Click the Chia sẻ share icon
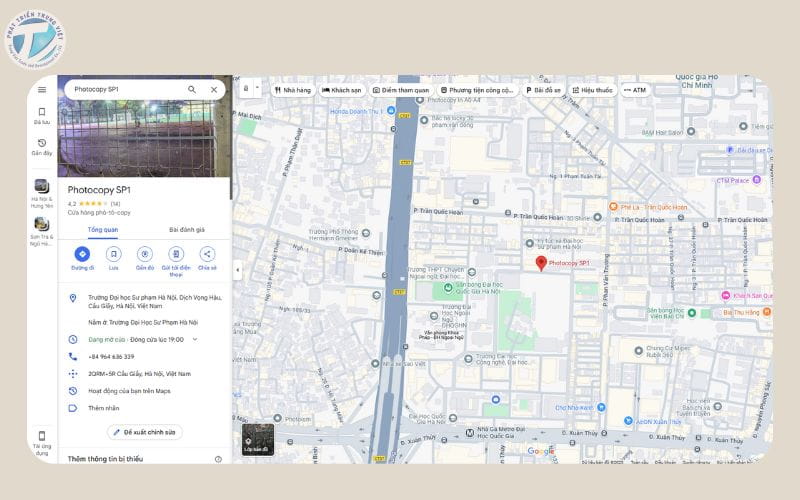This screenshot has height=500, width=800. 207,254
